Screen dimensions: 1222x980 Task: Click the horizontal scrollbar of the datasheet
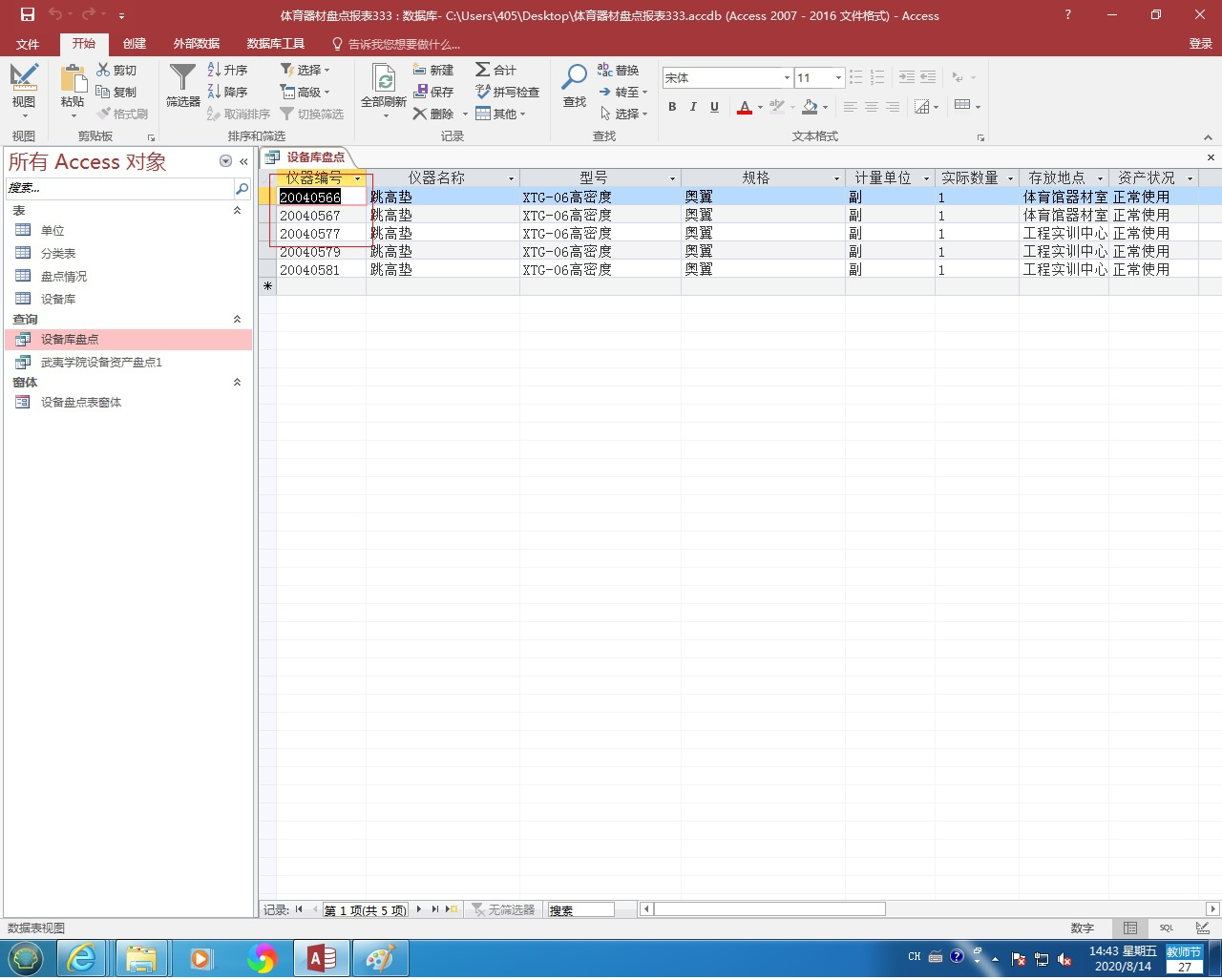point(769,909)
